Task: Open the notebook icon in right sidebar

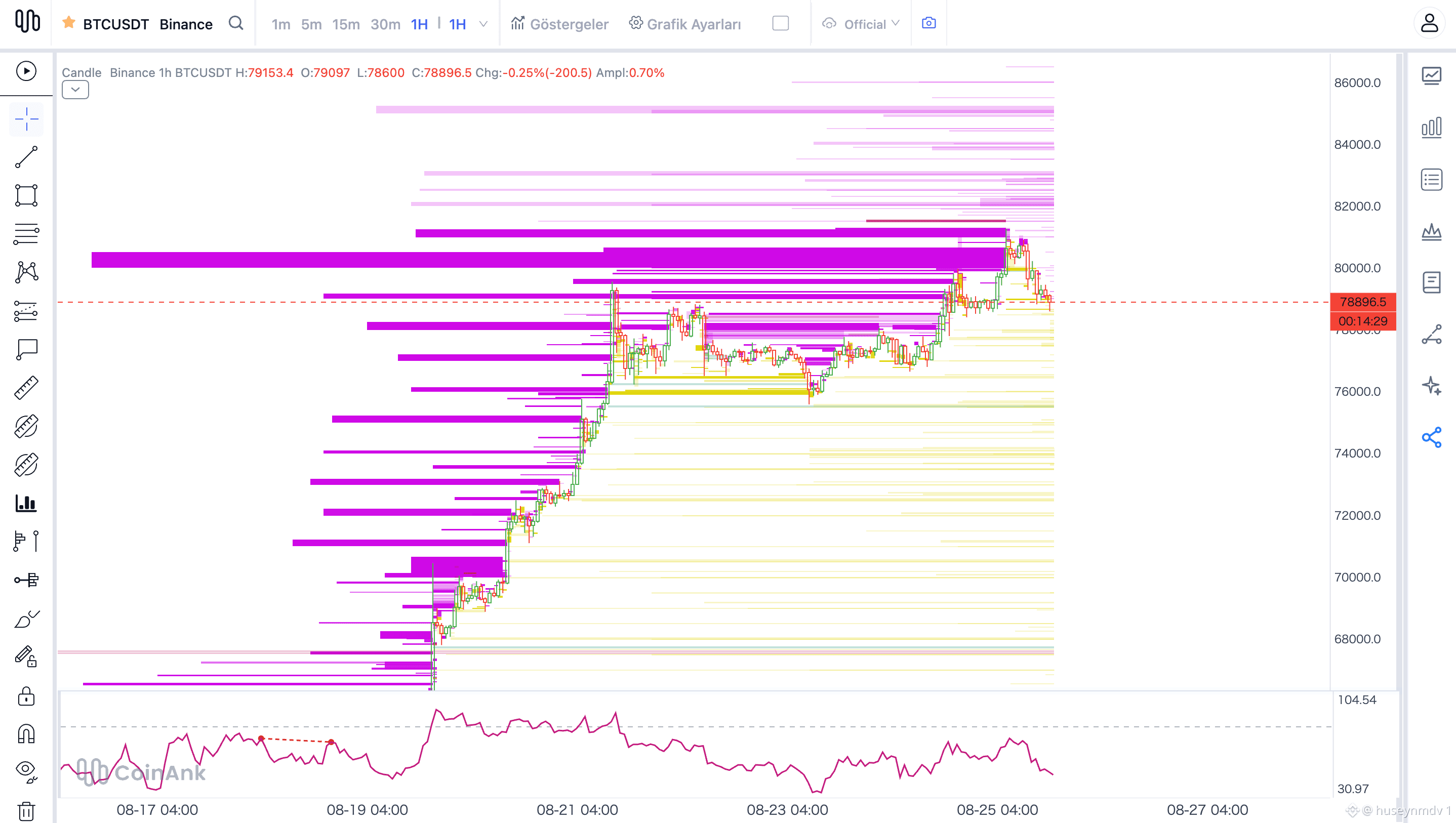Action: 1431,282
